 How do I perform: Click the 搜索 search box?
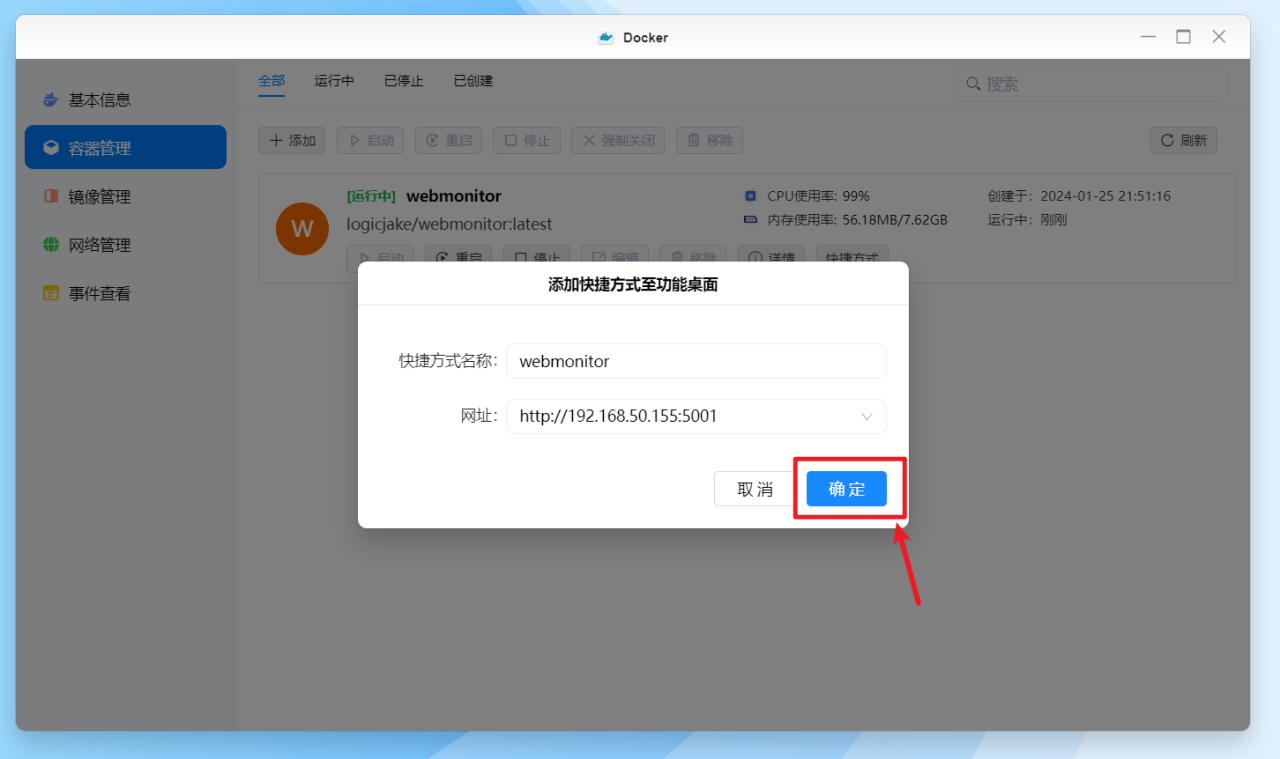1090,84
